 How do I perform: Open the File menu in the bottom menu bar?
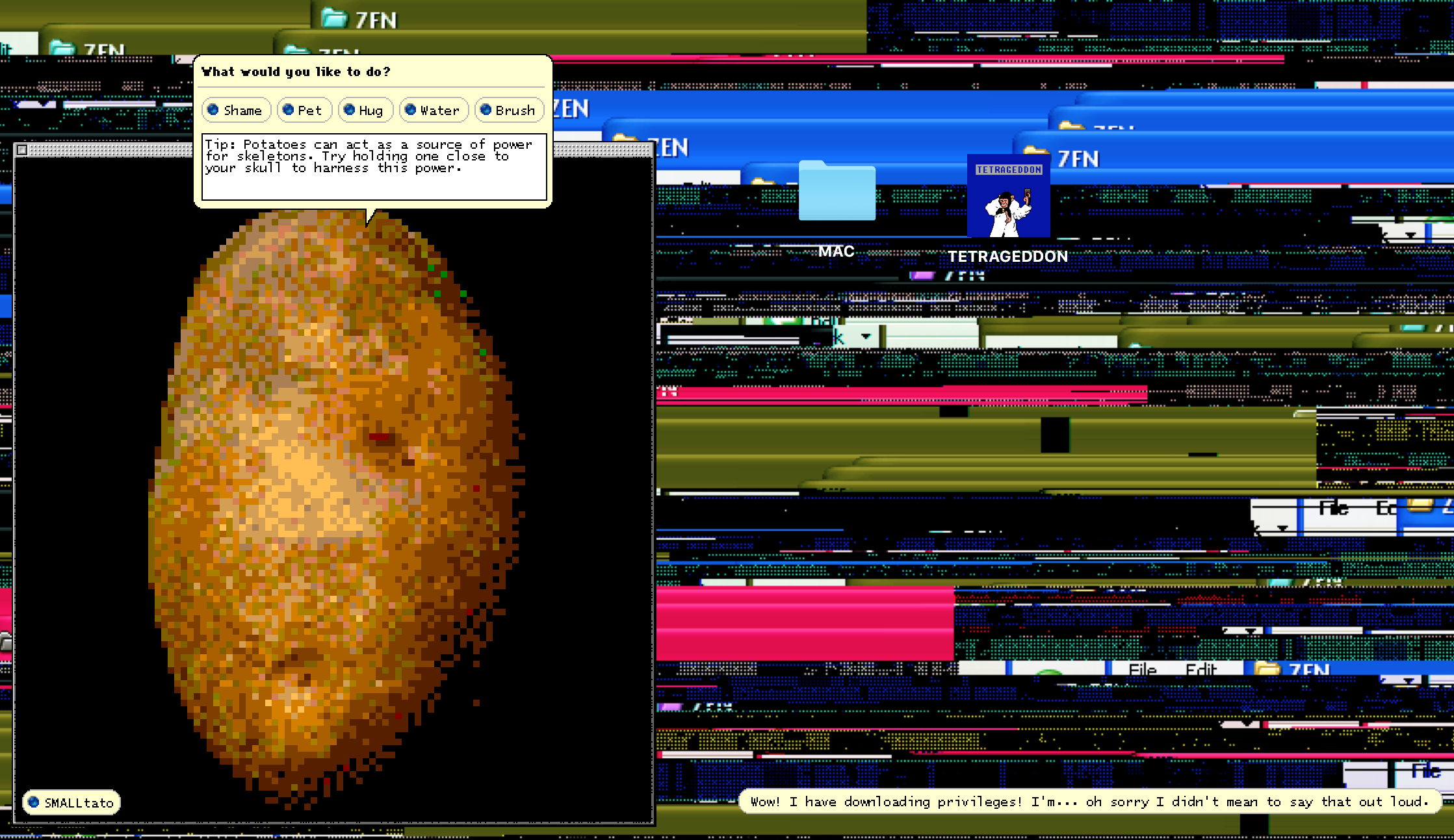pos(1141,668)
